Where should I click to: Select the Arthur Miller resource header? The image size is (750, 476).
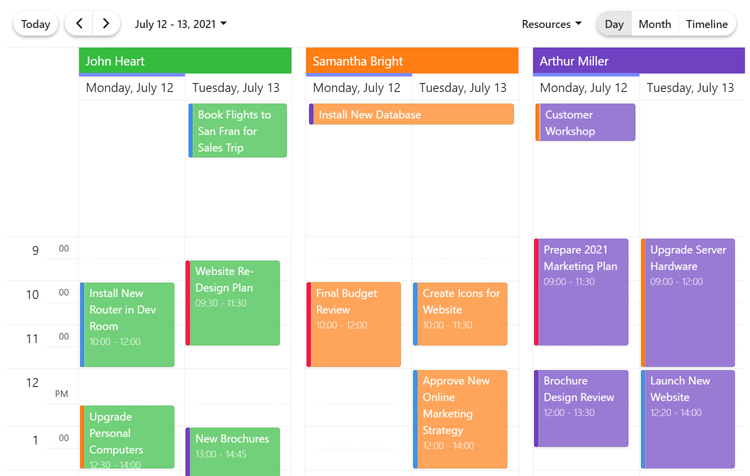tap(638, 61)
